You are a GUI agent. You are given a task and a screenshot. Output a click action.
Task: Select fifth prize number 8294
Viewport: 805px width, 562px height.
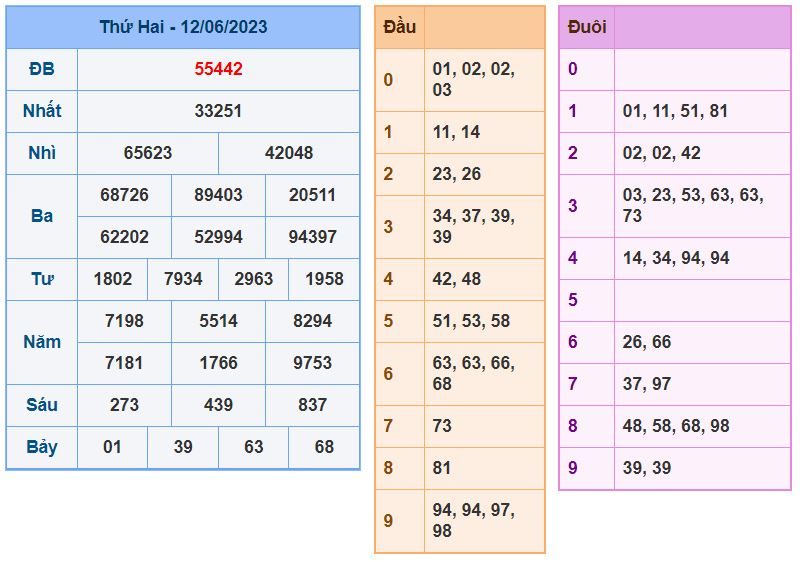312,321
